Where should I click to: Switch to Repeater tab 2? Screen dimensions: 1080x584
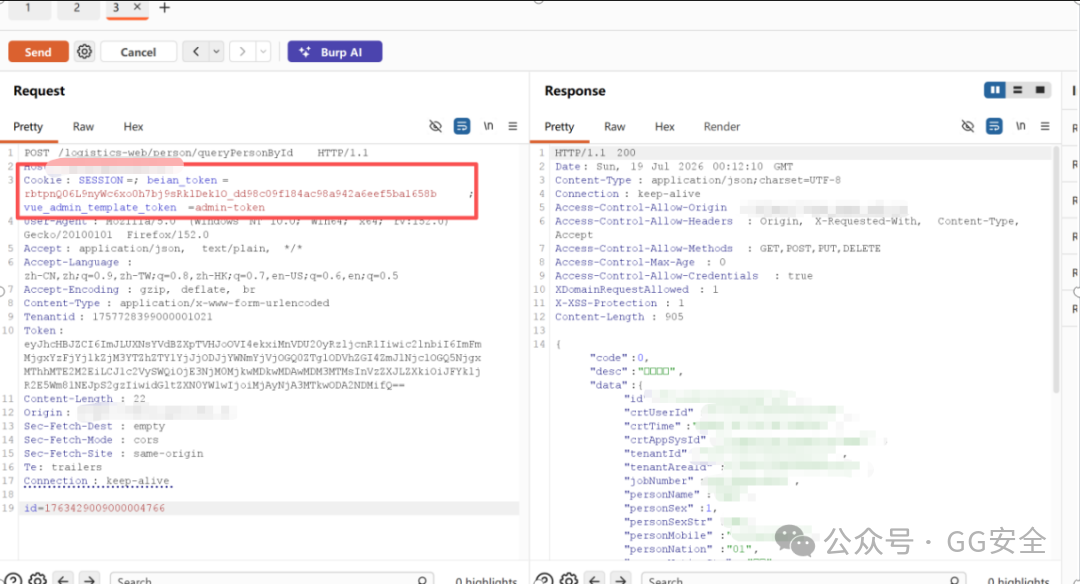[76, 8]
